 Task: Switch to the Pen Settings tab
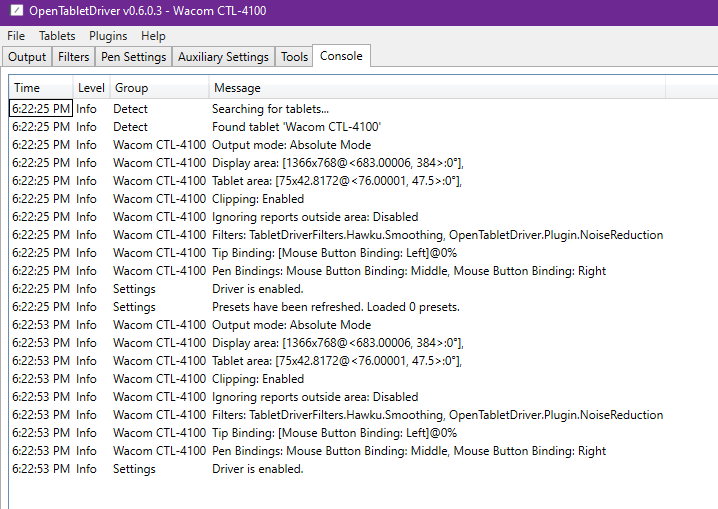point(133,57)
